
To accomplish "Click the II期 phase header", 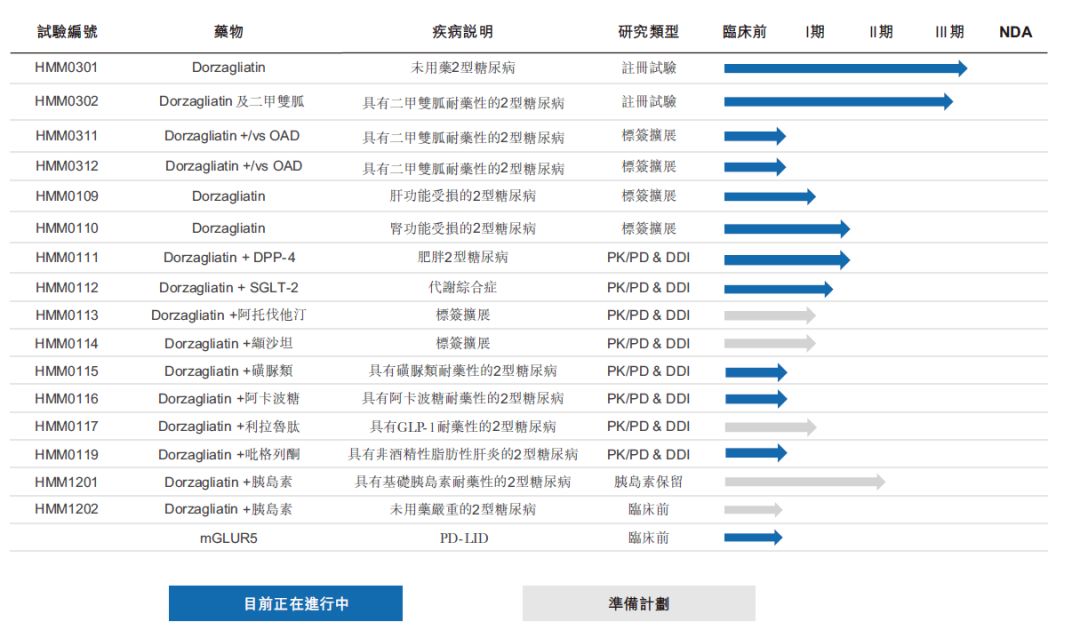I will (x=881, y=32).
